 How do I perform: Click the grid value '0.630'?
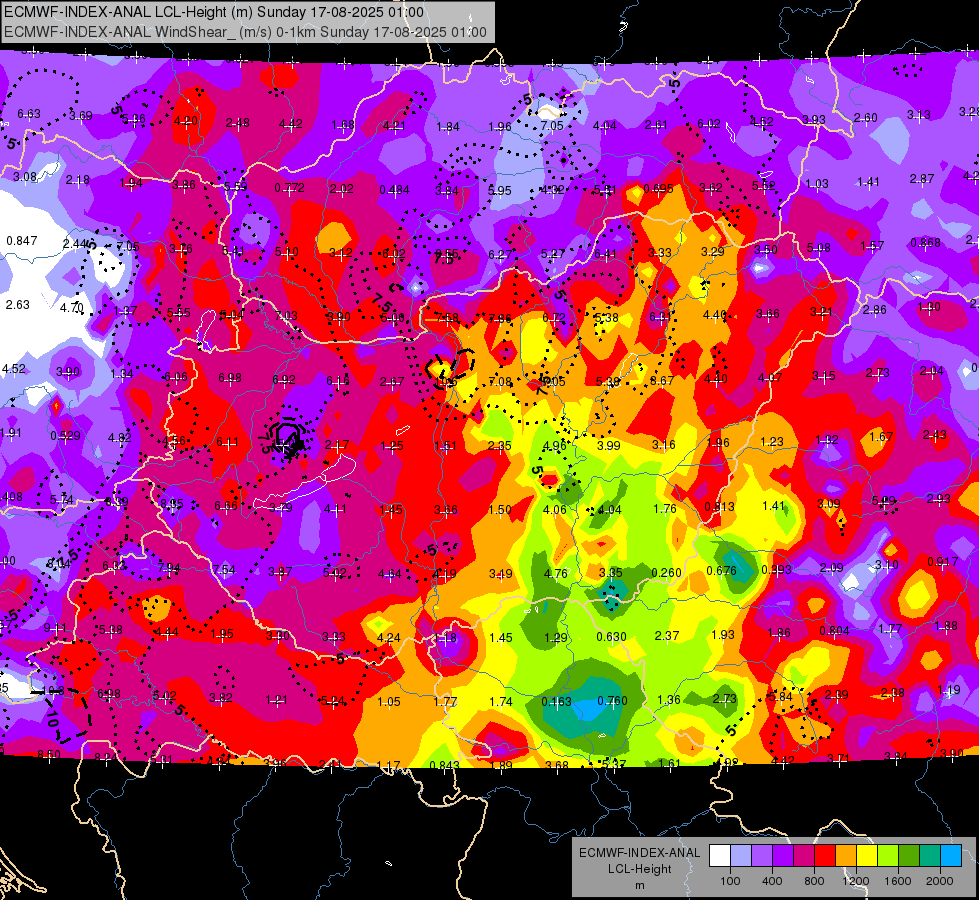click(611, 636)
